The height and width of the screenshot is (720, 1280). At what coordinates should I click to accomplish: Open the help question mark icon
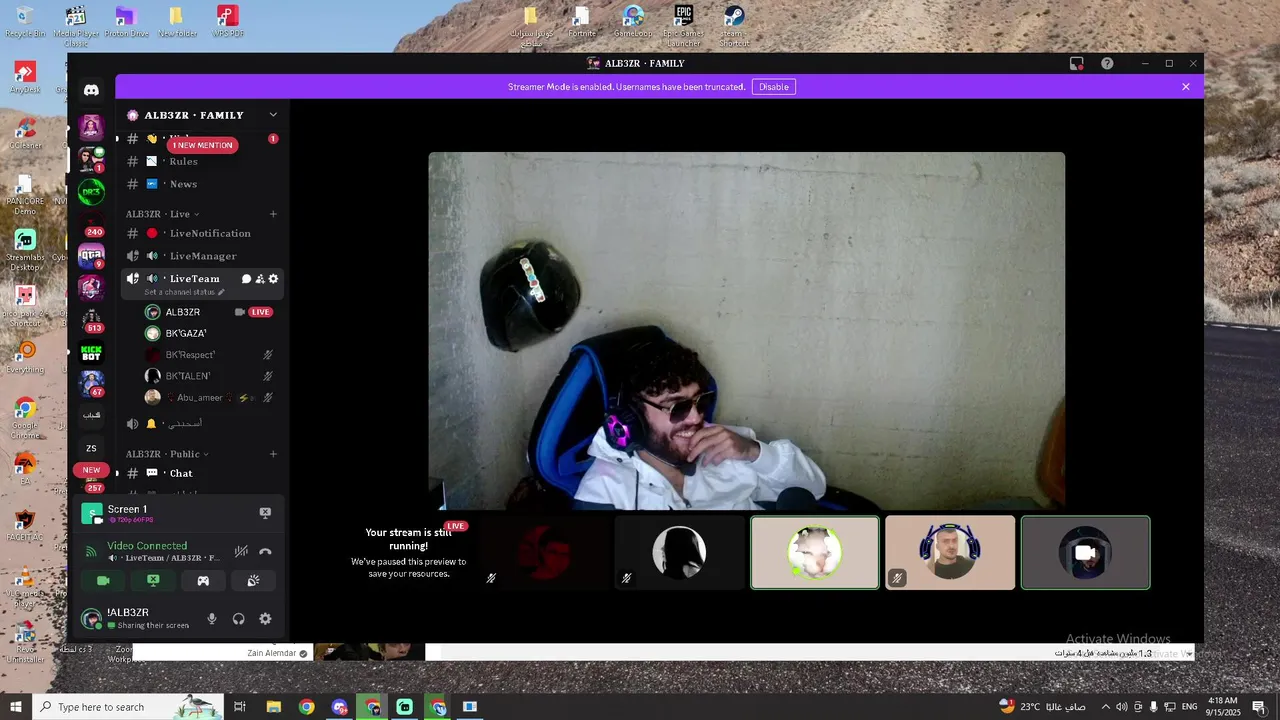coord(1107,63)
